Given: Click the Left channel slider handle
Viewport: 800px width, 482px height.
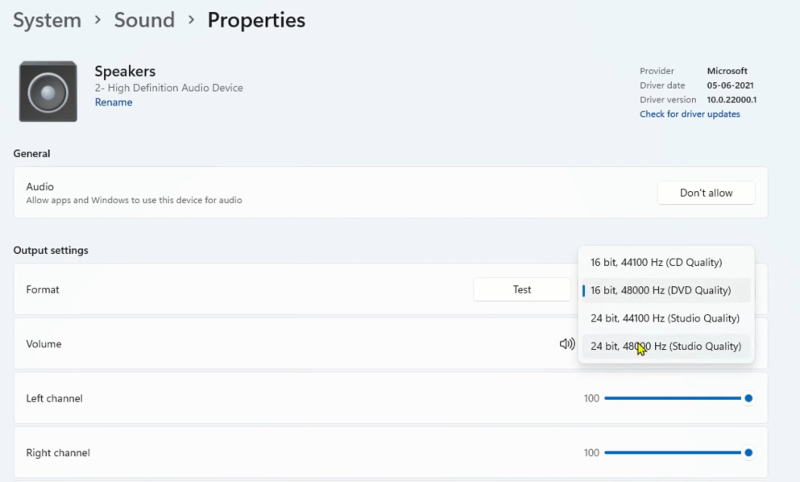Looking at the screenshot, I should tap(748, 398).
